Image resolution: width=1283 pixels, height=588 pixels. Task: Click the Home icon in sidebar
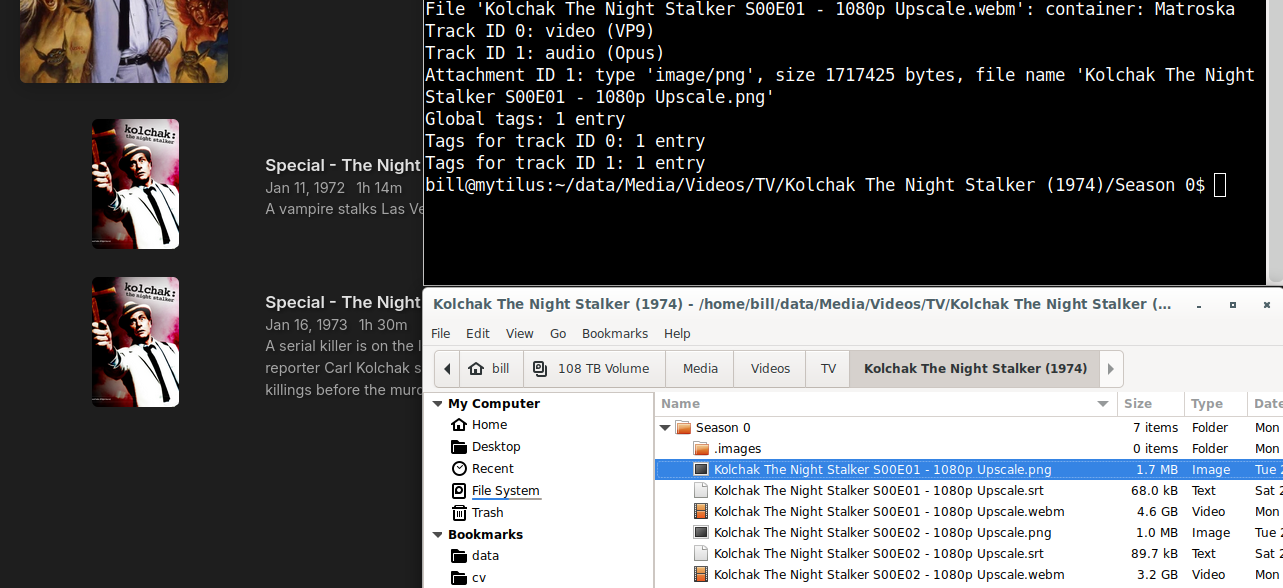coord(459,425)
